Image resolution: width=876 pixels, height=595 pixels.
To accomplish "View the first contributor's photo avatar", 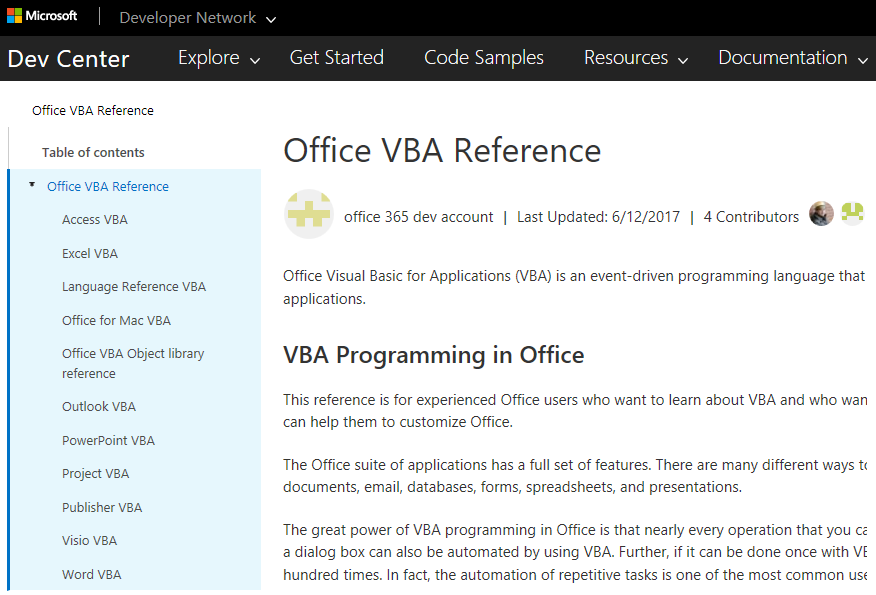I will click(821, 213).
